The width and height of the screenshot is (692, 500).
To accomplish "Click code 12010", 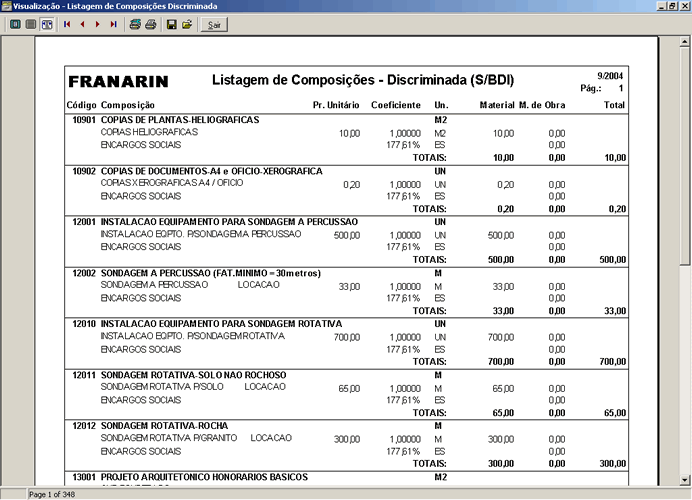I will [84, 324].
